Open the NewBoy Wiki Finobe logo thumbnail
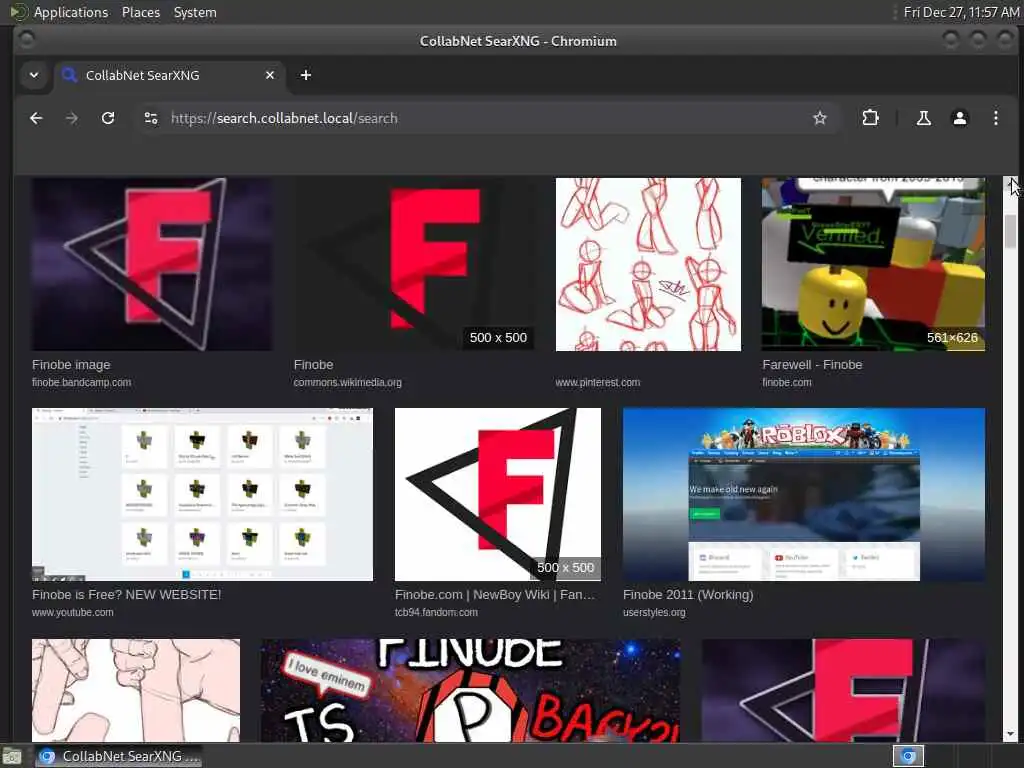The image size is (1024, 768). click(x=498, y=494)
